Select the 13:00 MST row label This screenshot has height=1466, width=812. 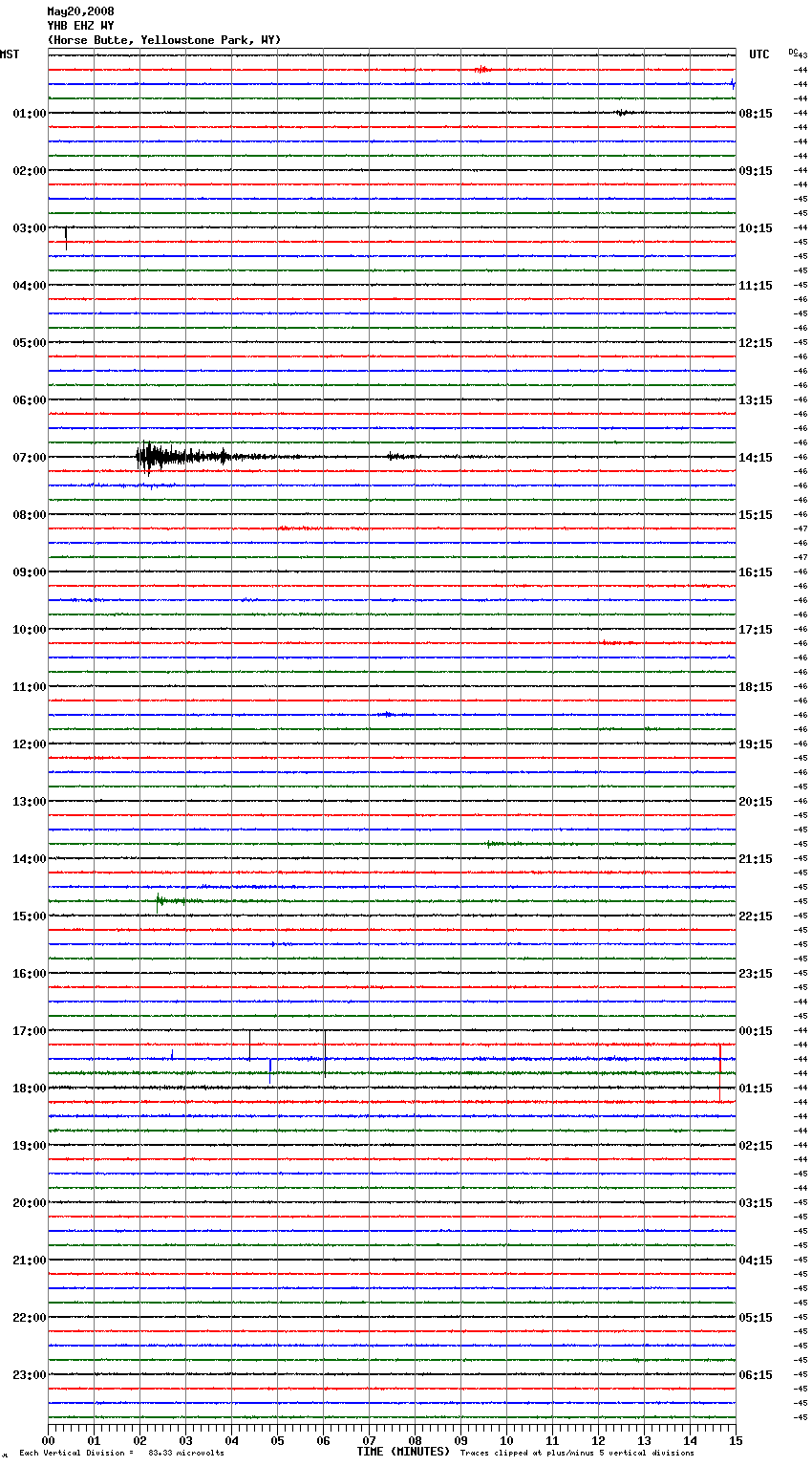pos(29,801)
